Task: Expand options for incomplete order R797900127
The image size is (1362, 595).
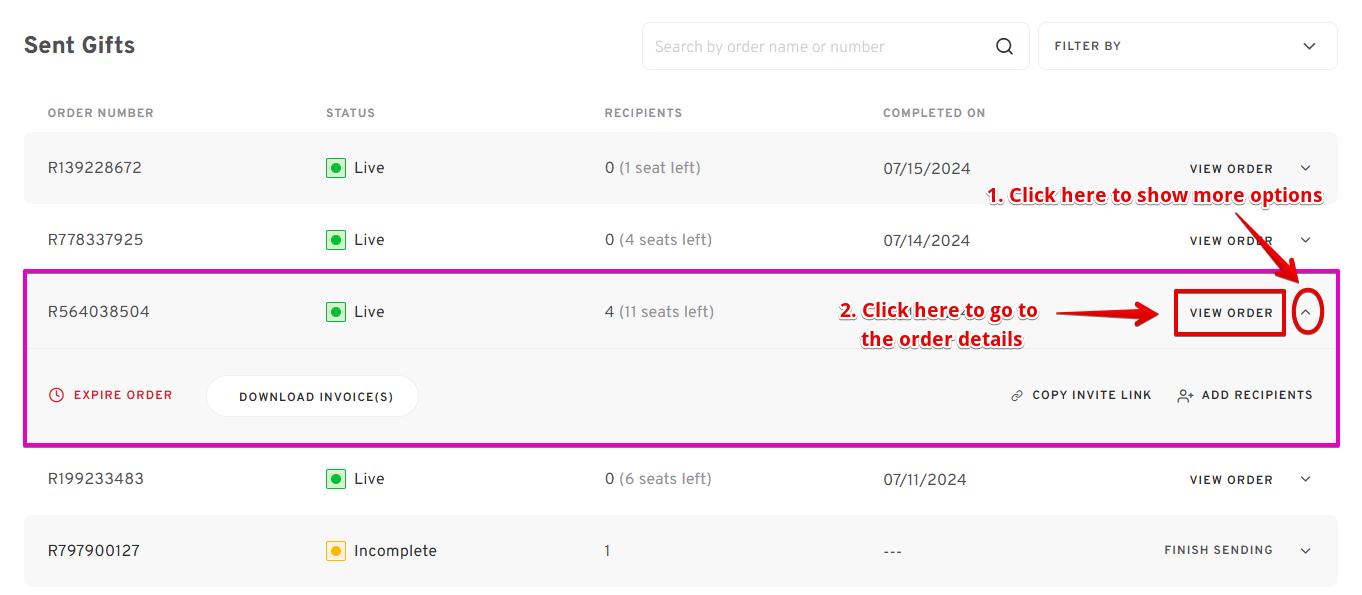Action: (1305, 551)
